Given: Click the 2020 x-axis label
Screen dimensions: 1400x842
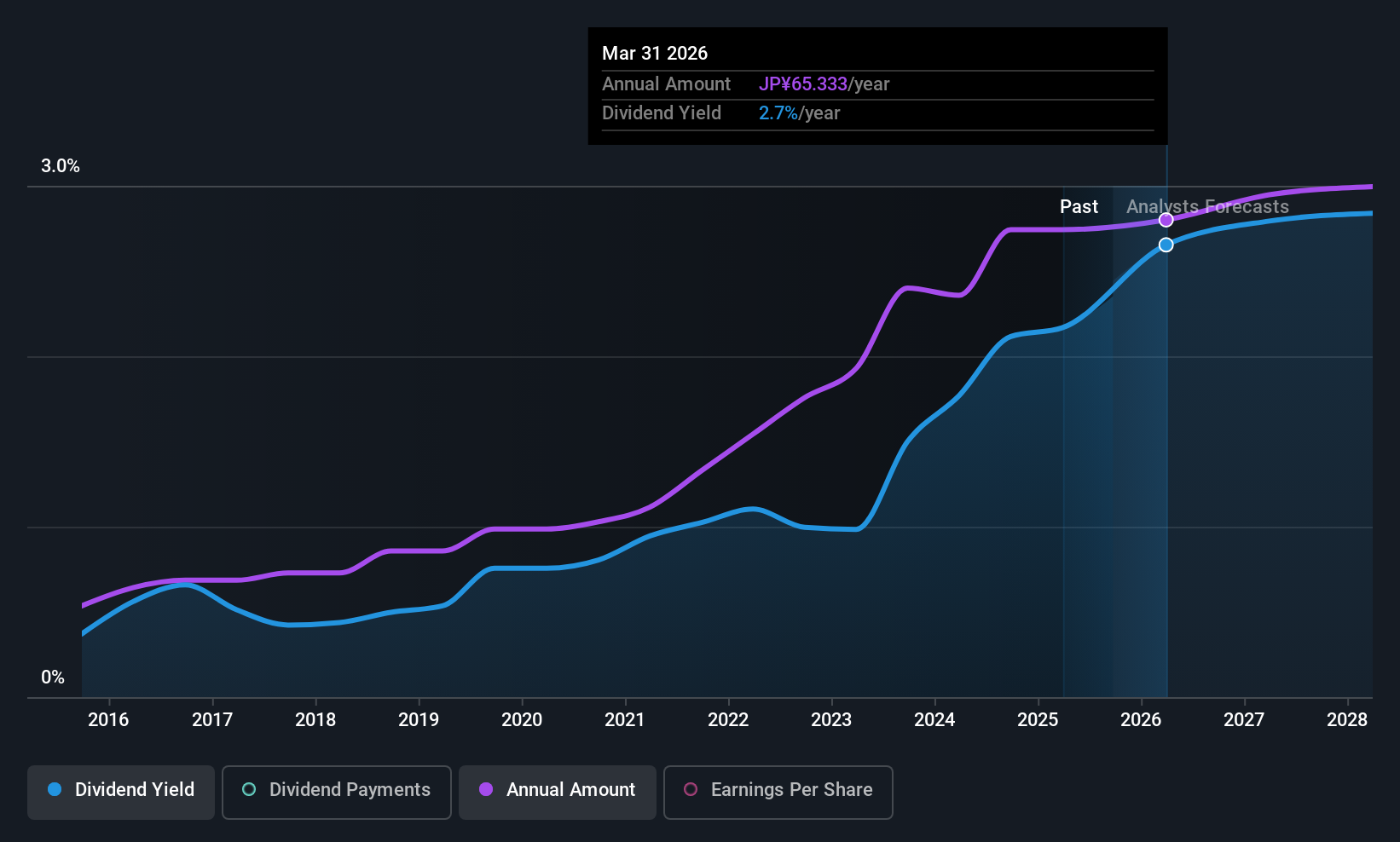Looking at the screenshot, I should coord(522,720).
